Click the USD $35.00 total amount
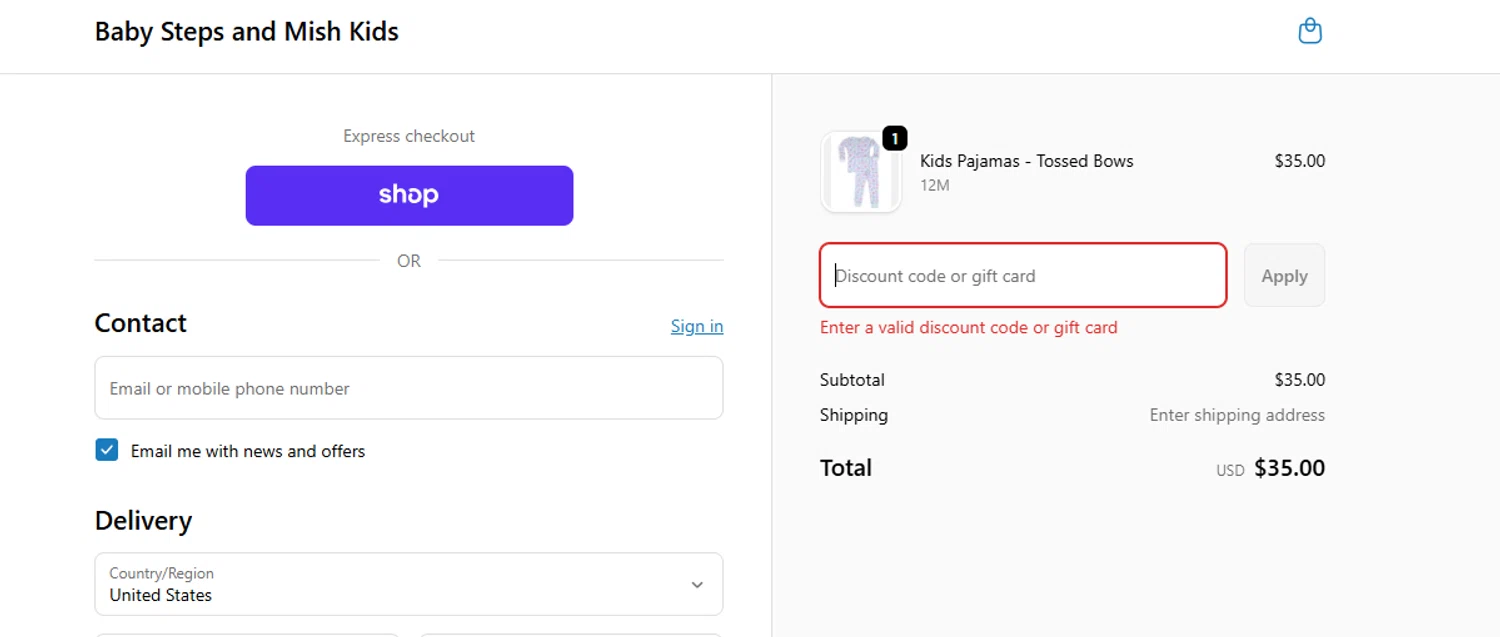Image resolution: width=1500 pixels, height=637 pixels. pos(1271,468)
